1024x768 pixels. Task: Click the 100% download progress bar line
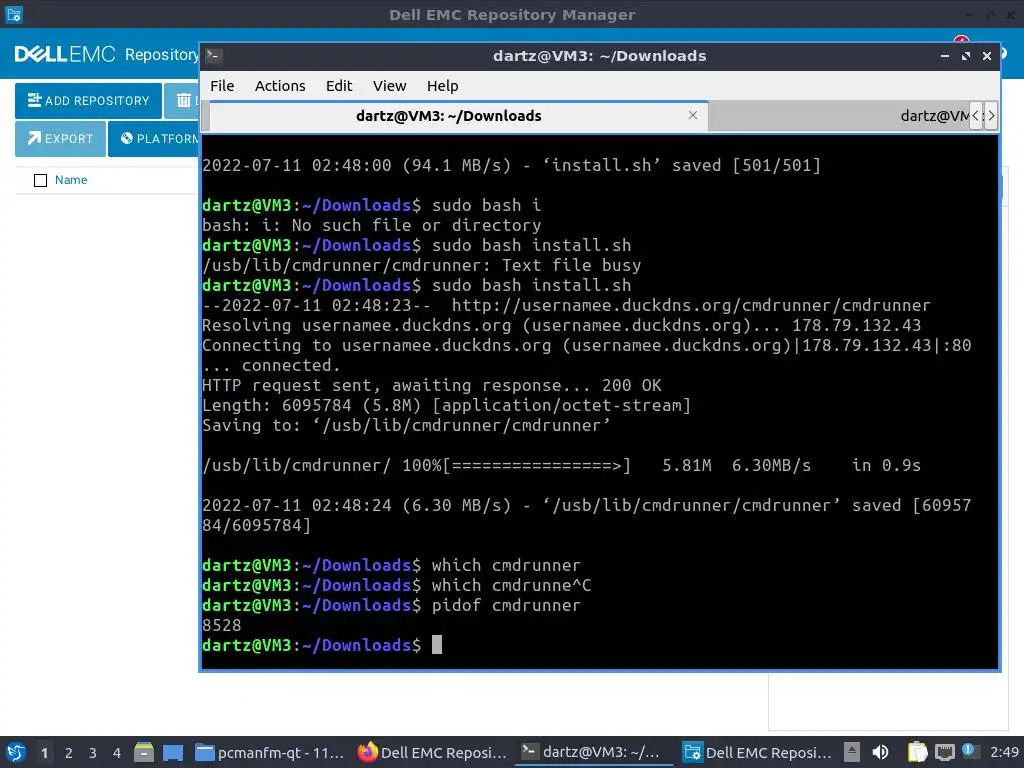click(562, 466)
